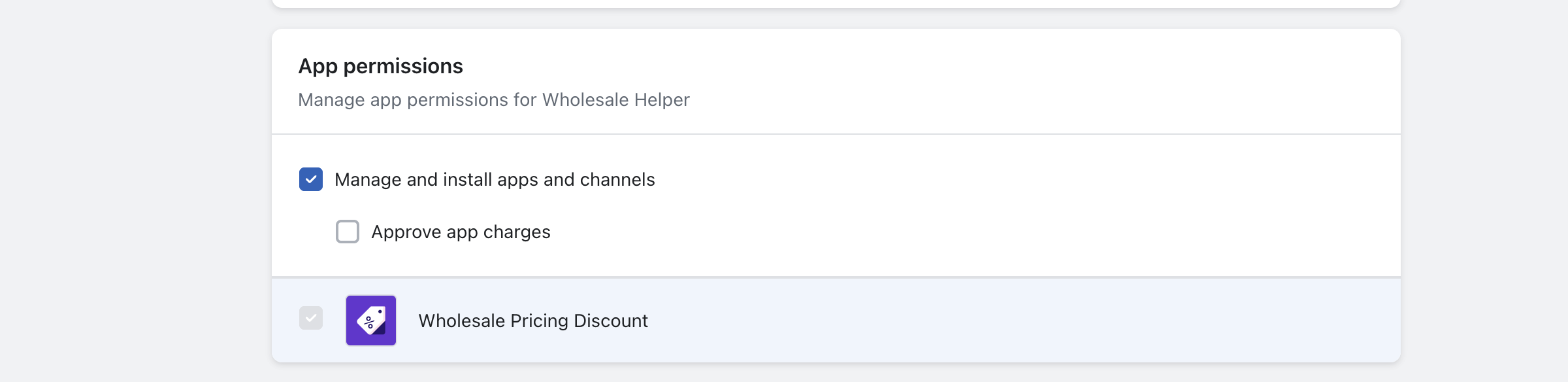Click the Manage app permissions for Wholesale Helper subtitle

coord(494,99)
